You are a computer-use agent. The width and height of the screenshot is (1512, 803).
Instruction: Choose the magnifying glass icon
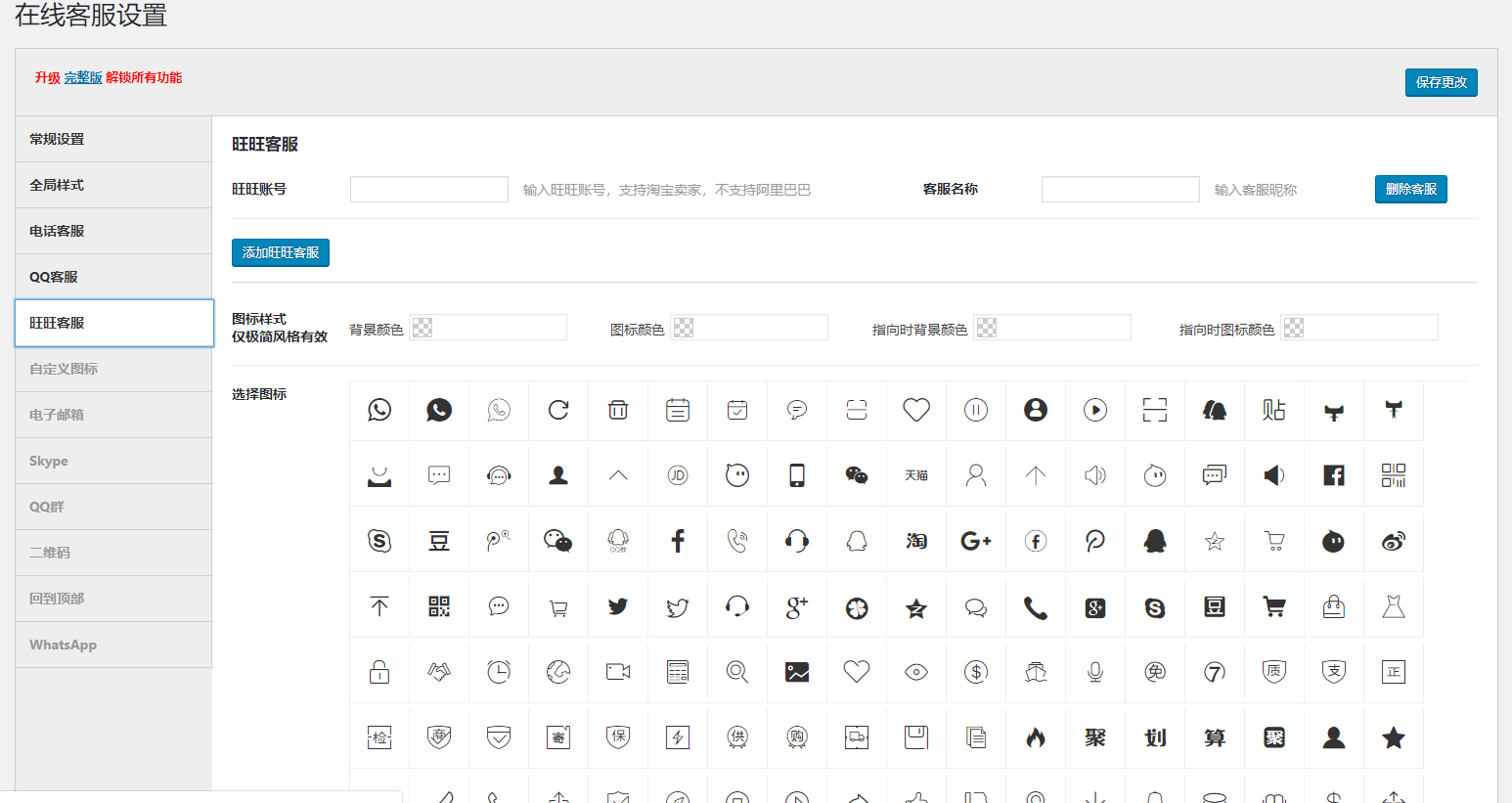tap(737, 672)
